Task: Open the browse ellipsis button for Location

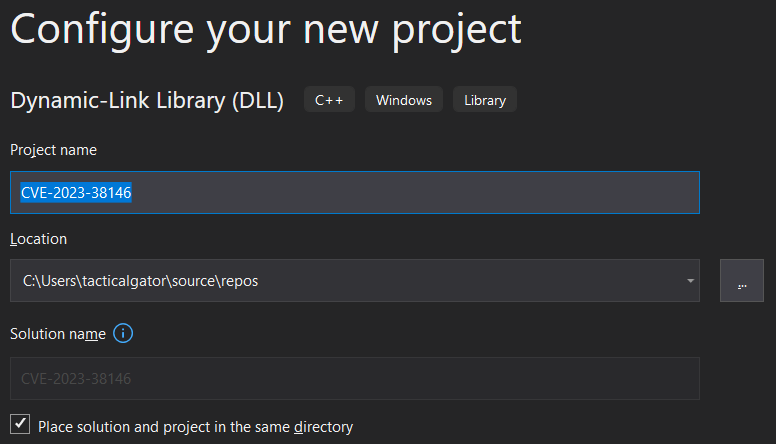Action: pyautogui.click(x=741, y=281)
